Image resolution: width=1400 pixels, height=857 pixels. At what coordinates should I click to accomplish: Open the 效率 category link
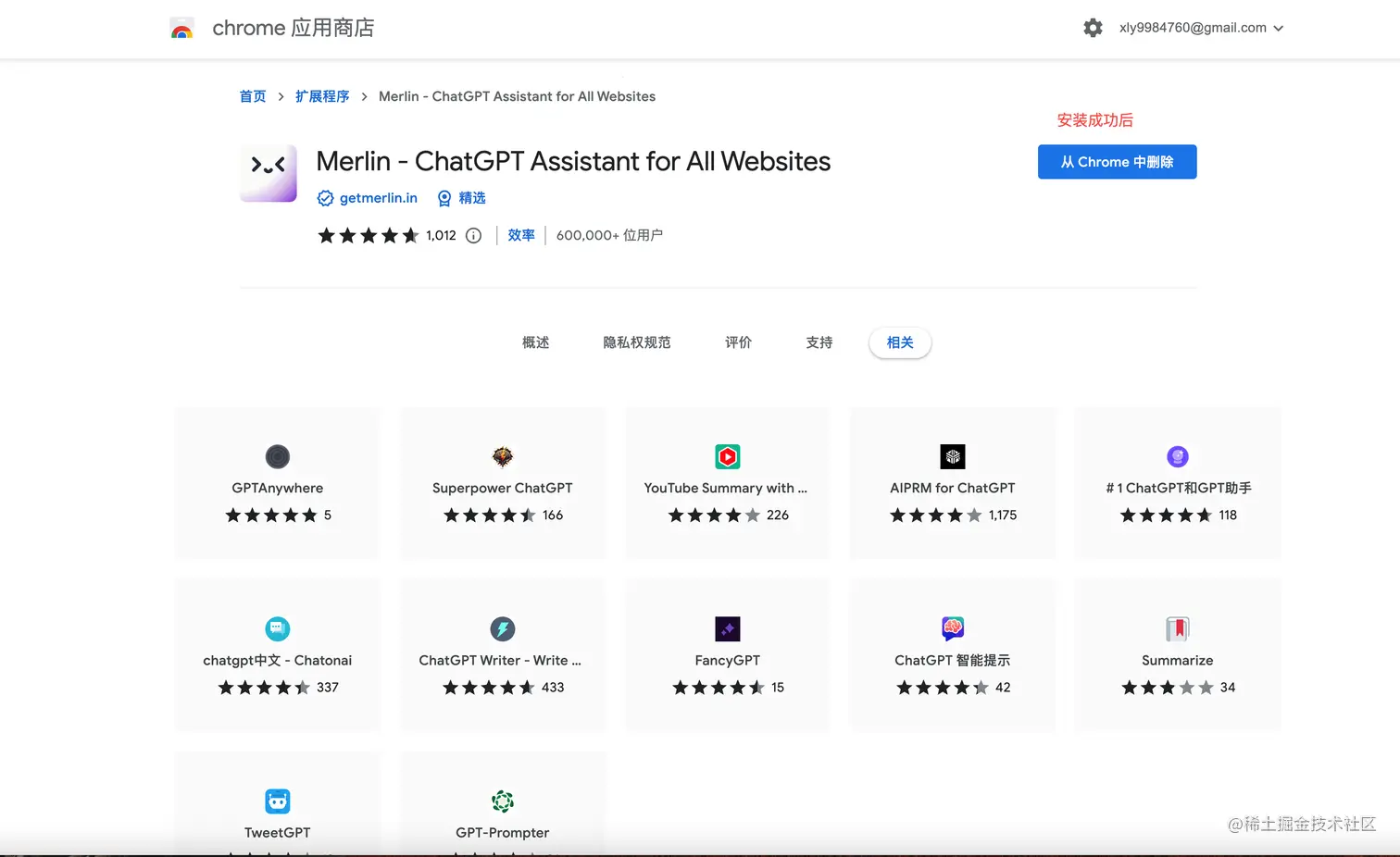tap(521, 235)
